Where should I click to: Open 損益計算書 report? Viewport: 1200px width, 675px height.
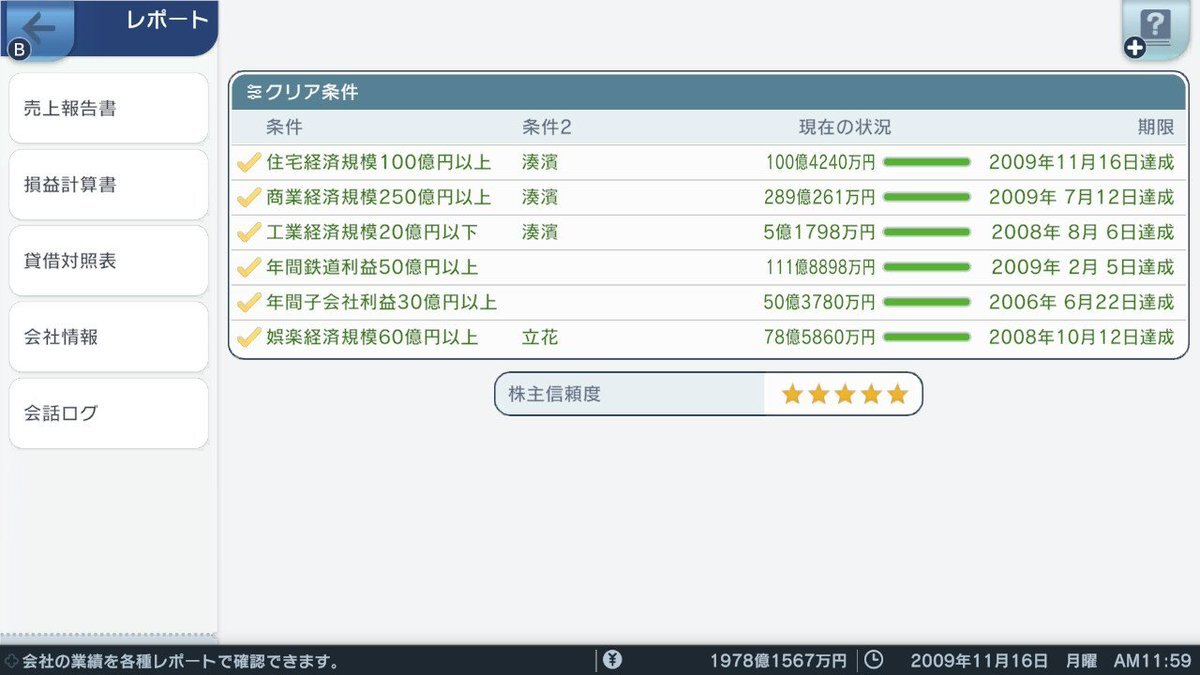coord(109,185)
